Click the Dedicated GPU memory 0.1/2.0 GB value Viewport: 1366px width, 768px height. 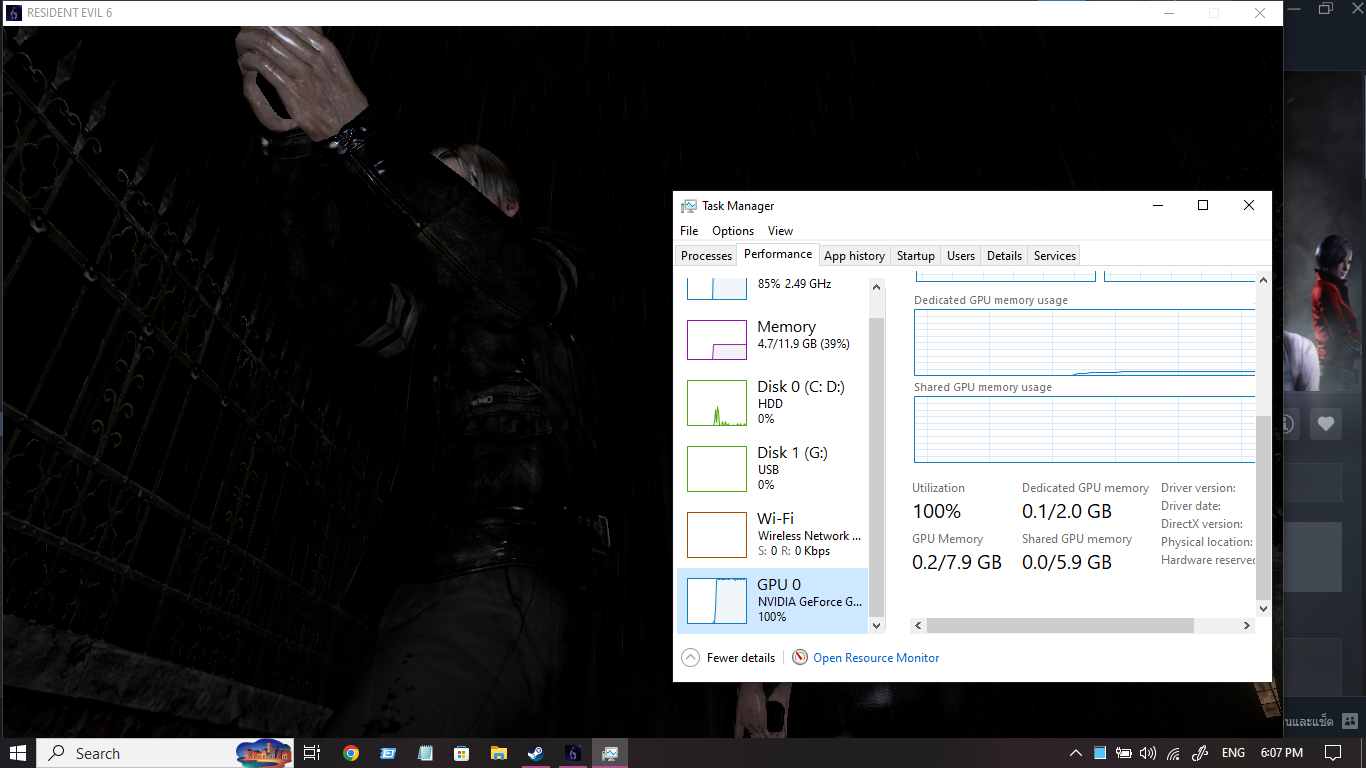pos(1066,512)
